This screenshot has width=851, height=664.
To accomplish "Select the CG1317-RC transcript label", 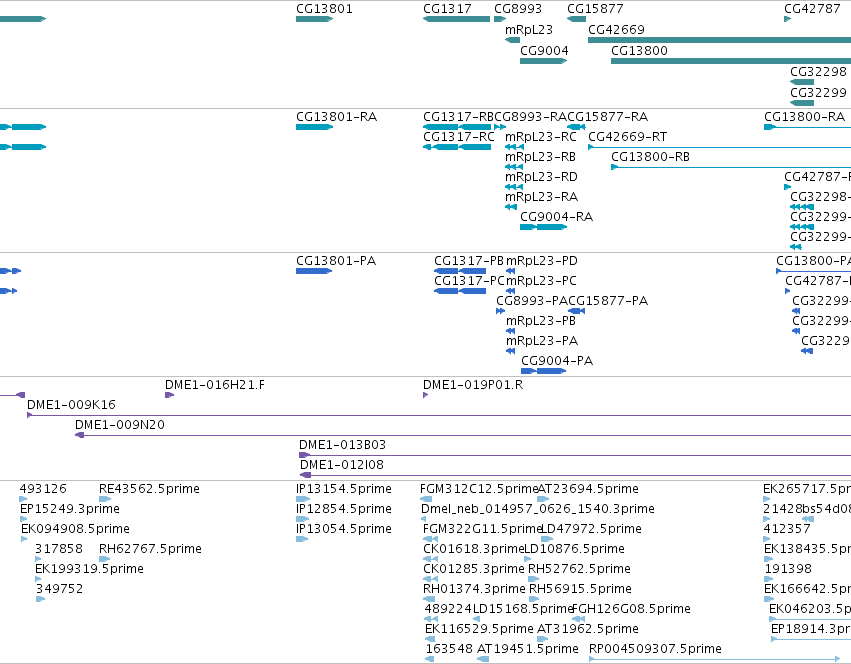I will tap(459, 137).
